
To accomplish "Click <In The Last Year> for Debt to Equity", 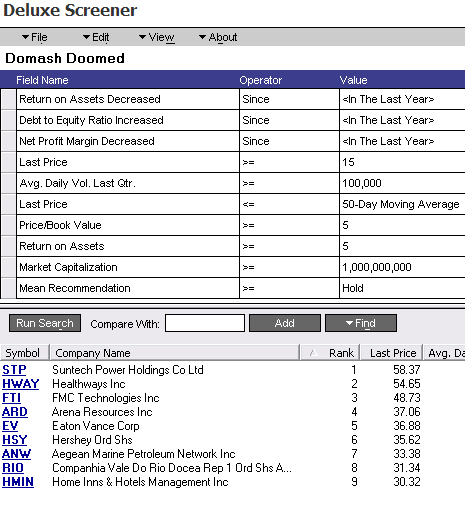I will [x=402, y=120].
